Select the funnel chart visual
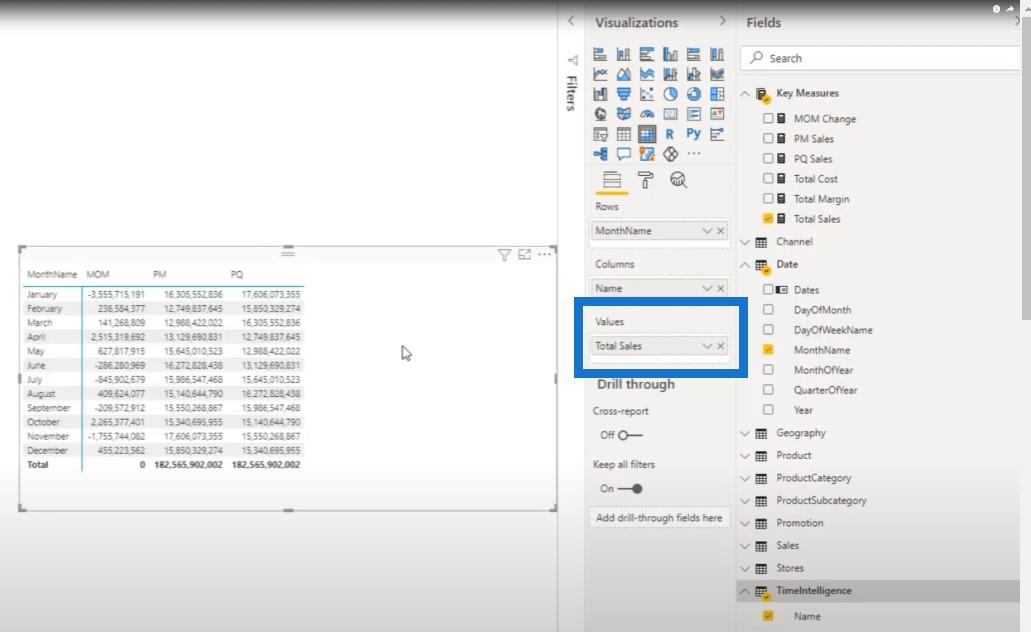Screen dimensions: 1031x632 pos(623,94)
